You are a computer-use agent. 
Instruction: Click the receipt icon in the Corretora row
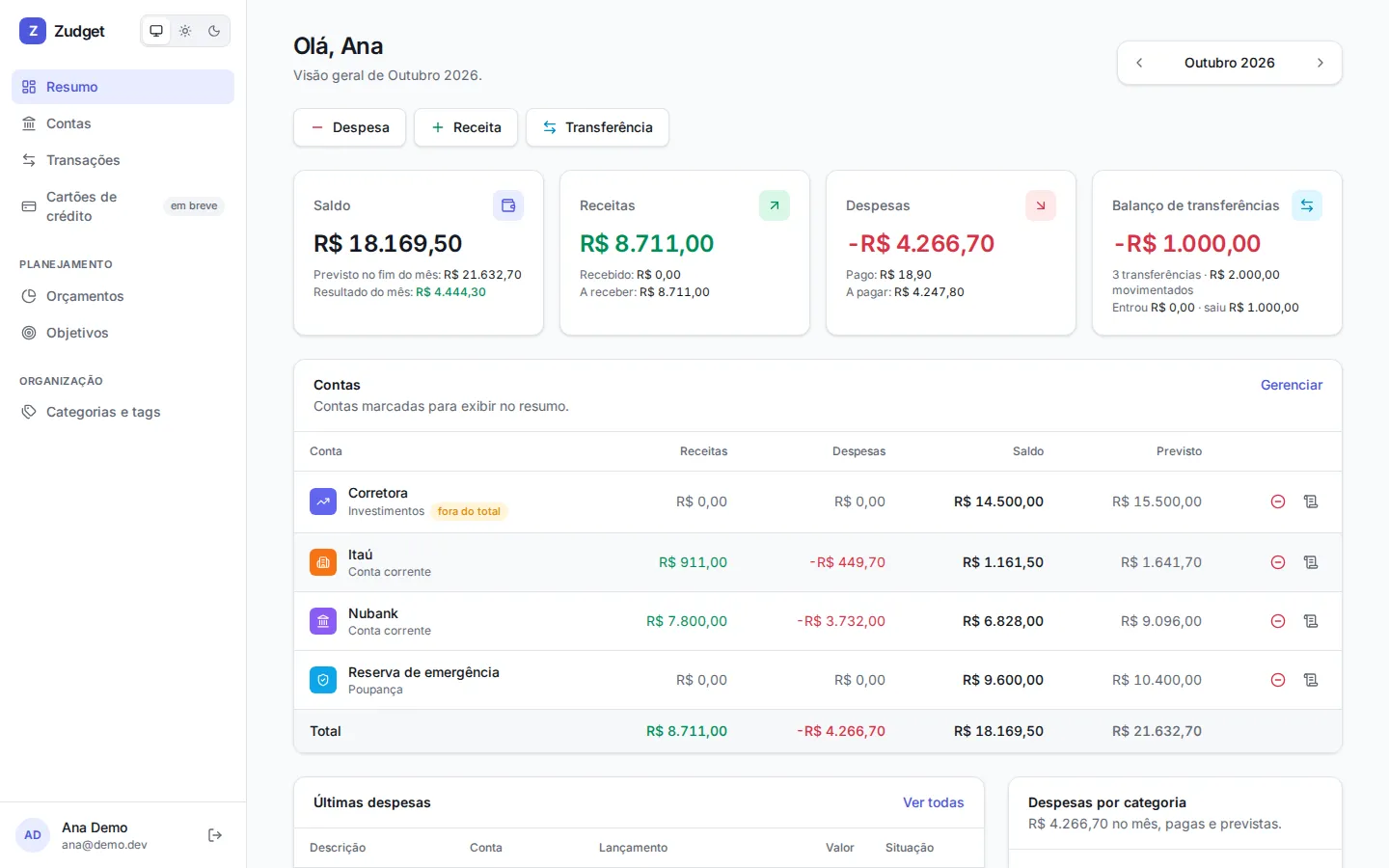pos(1311,502)
